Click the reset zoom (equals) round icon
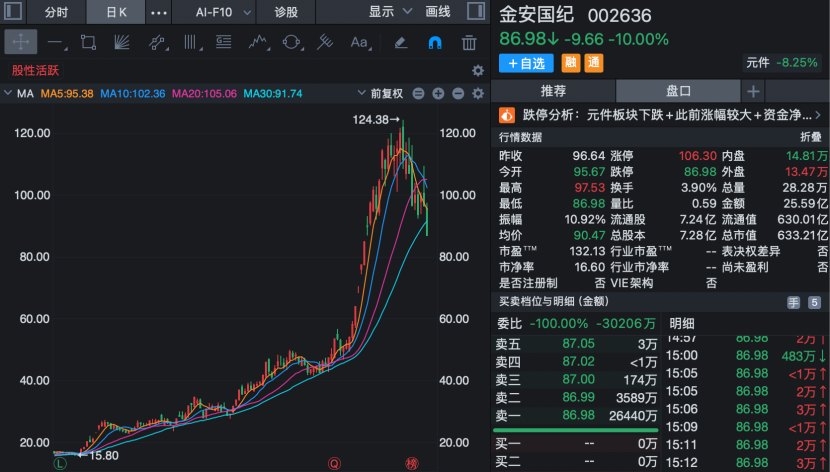 coord(418,94)
